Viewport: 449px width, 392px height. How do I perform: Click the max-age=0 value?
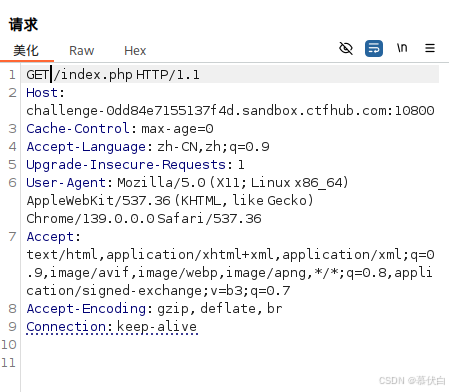[x=177, y=129]
